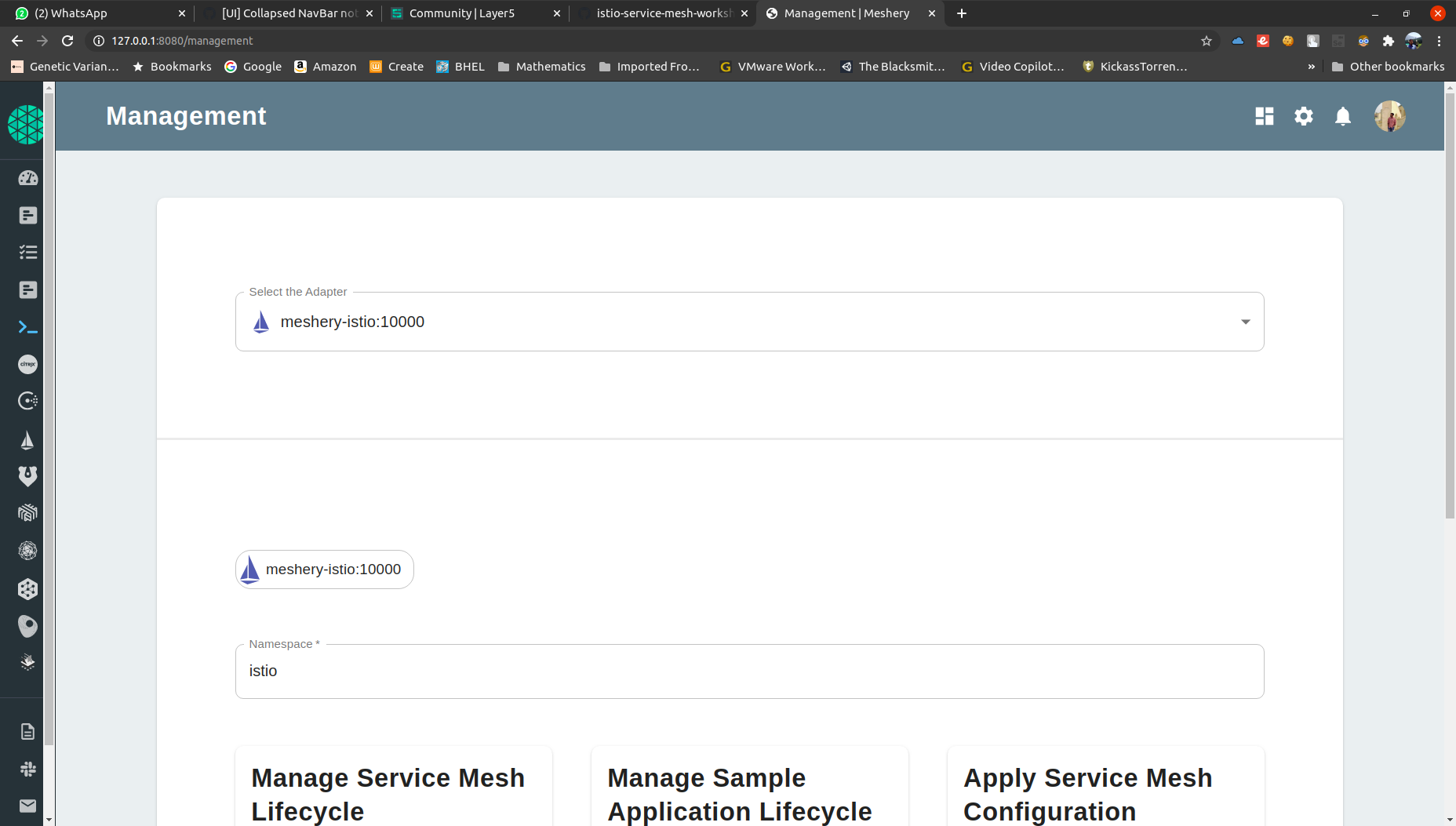Open the KickassTorren… bookmark
1456x826 pixels.
(x=1135, y=67)
